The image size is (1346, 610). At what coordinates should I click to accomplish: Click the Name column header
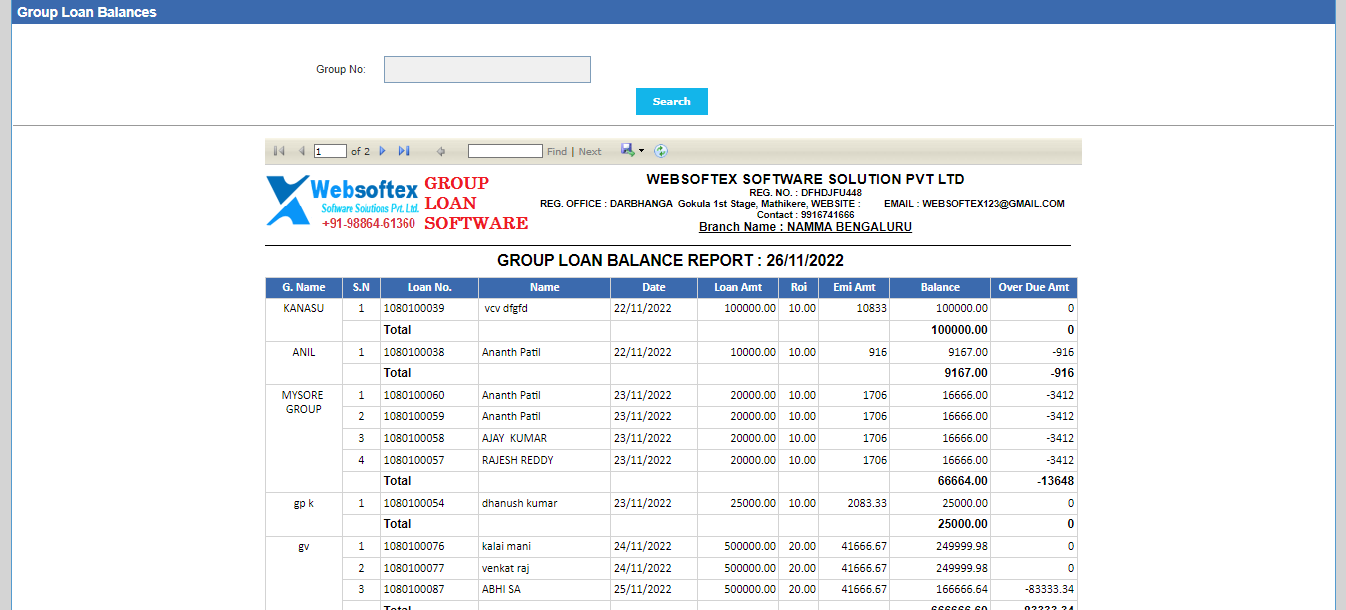(545, 287)
